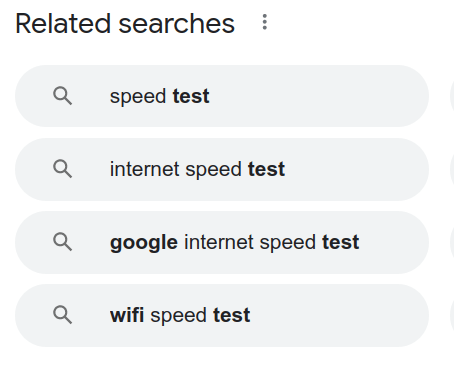Click the bold word "google" in the suggestion
Image resolution: width=454 pixels, height=369 pixels.
[x=144, y=243]
